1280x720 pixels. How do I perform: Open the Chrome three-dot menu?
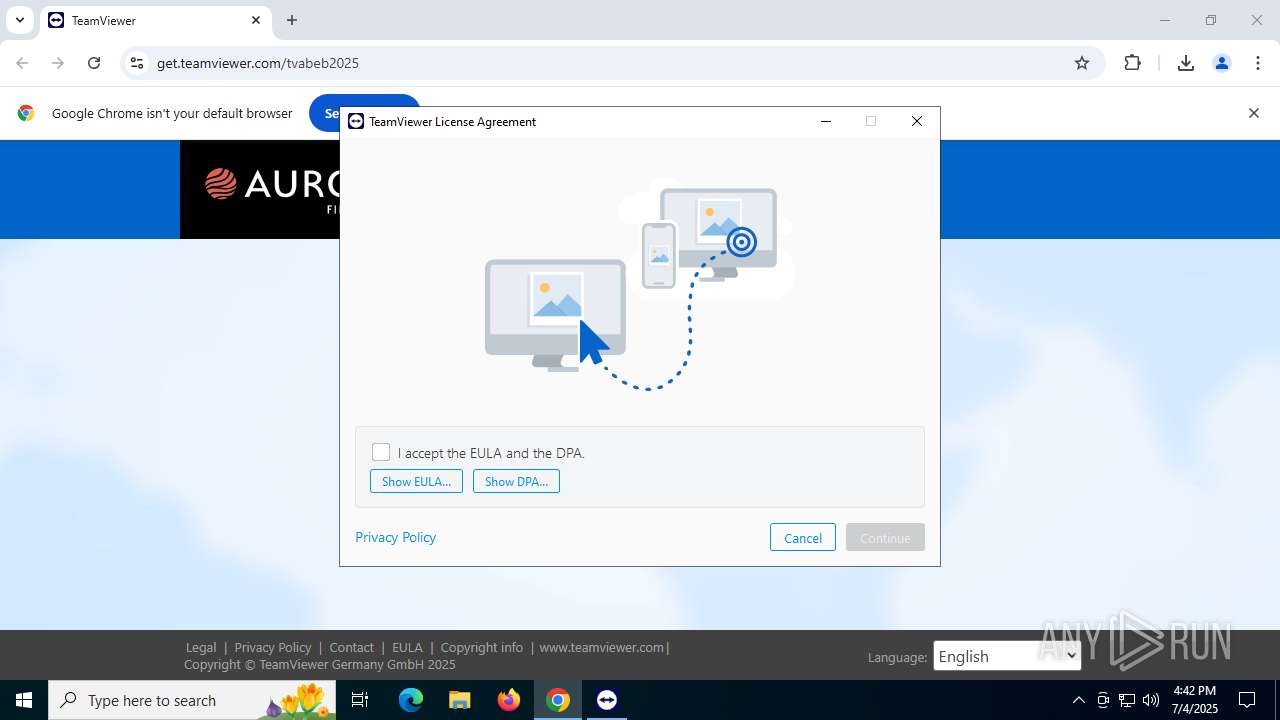point(1258,63)
